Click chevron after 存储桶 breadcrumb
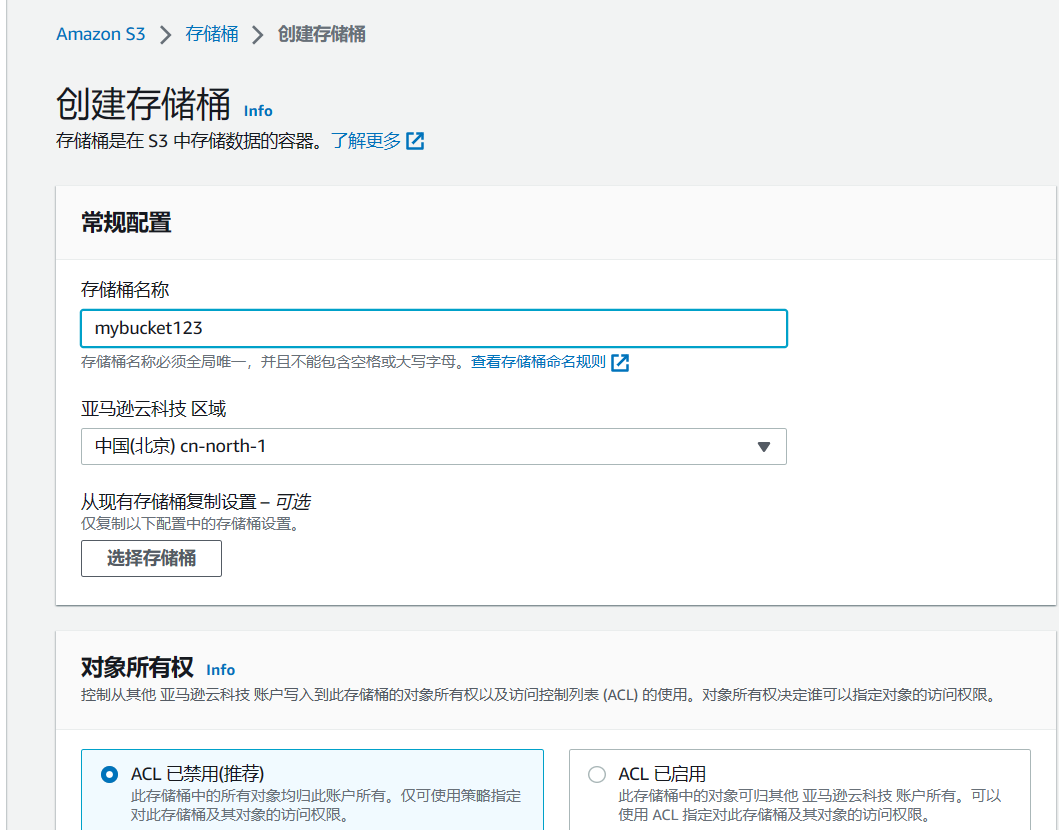Viewport: 1059px width, 830px height. [x=258, y=34]
